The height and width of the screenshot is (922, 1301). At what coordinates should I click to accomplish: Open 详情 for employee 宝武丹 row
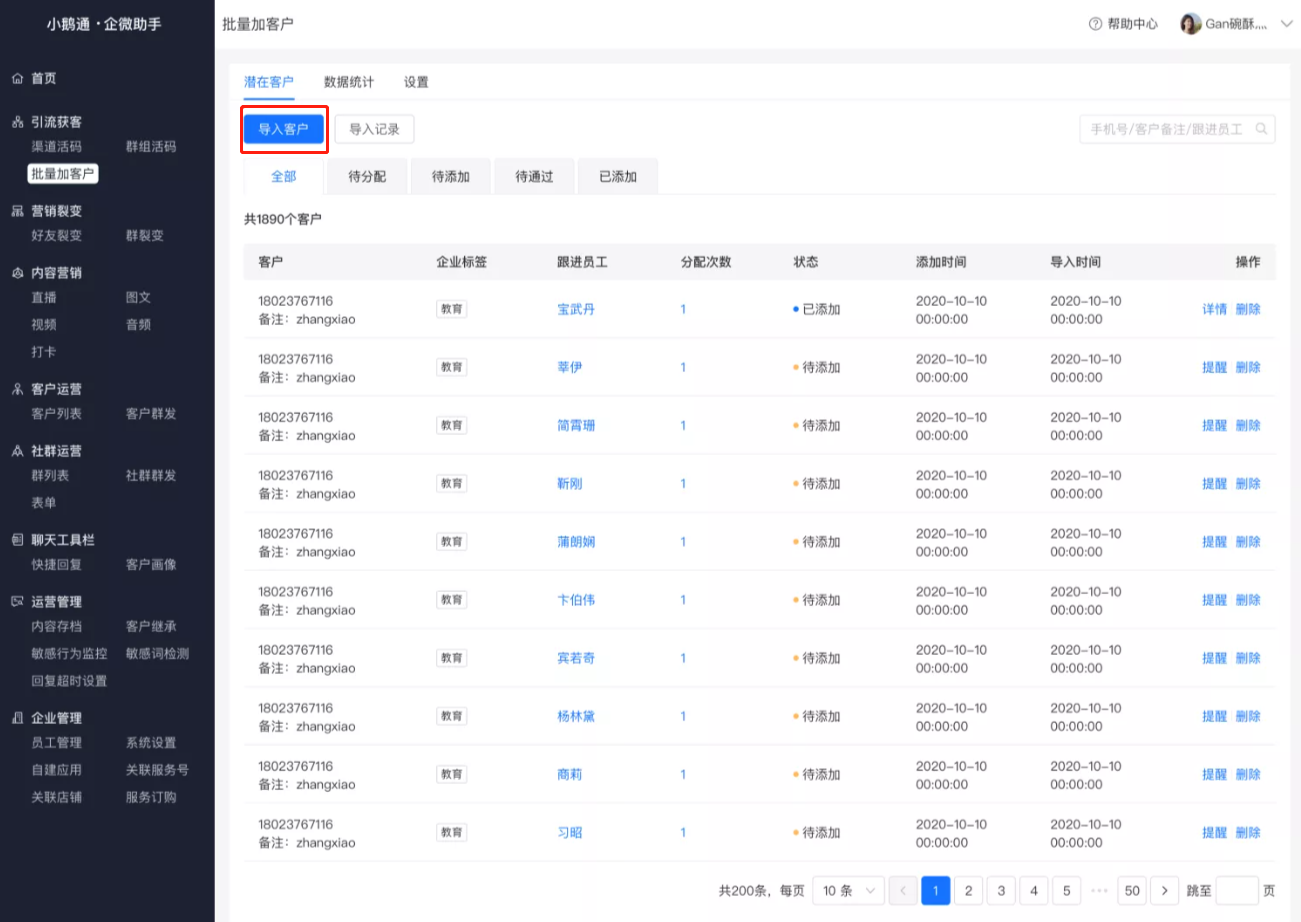(1214, 310)
